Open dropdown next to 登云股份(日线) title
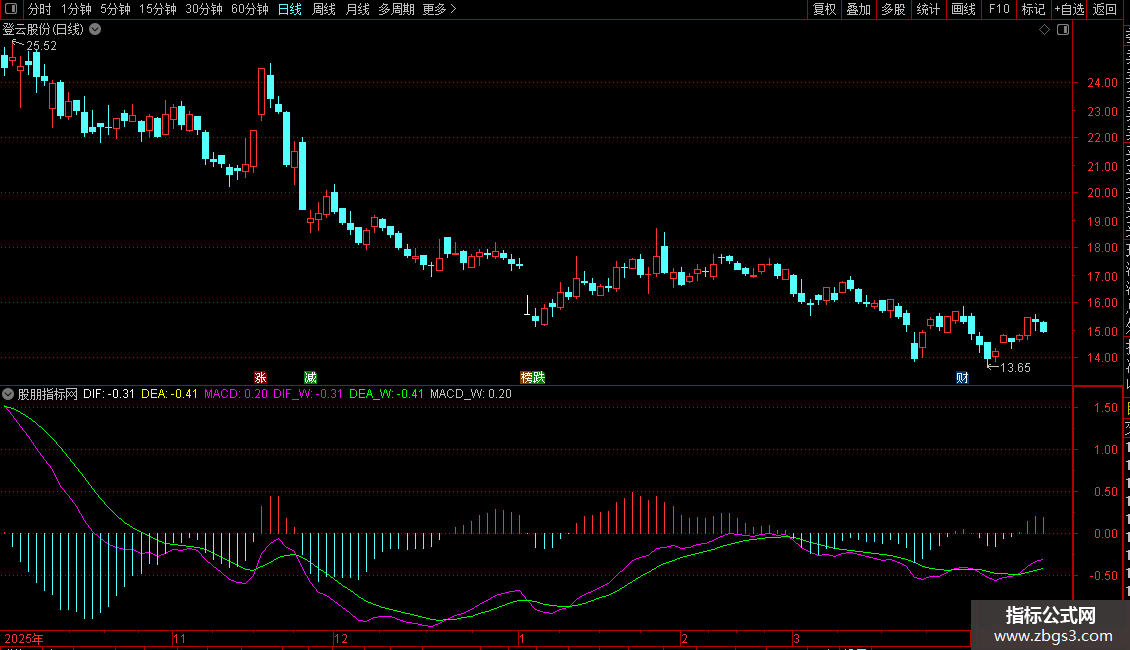Screen dimensions: 1130x650 click(x=95, y=30)
